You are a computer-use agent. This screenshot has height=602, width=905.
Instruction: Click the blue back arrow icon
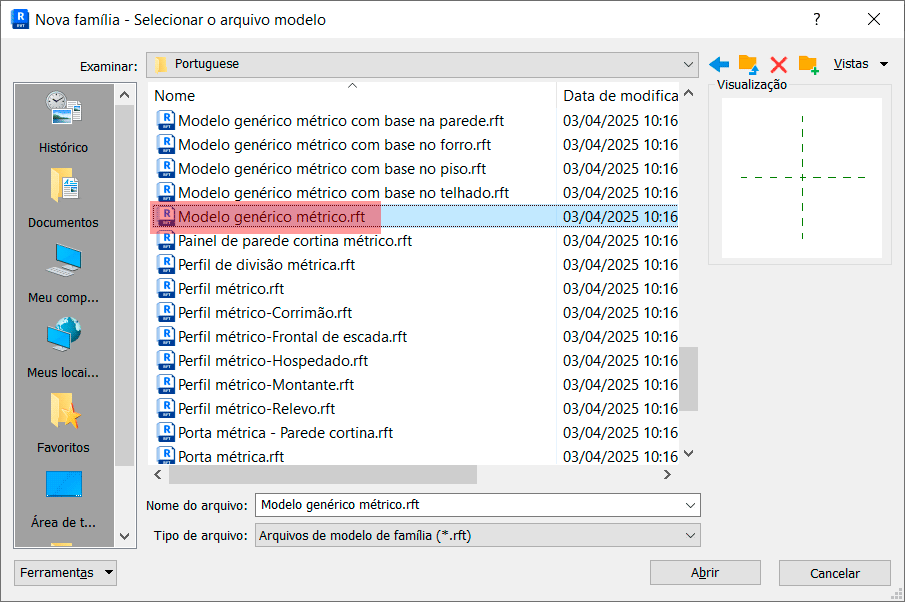click(x=719, y=64)
